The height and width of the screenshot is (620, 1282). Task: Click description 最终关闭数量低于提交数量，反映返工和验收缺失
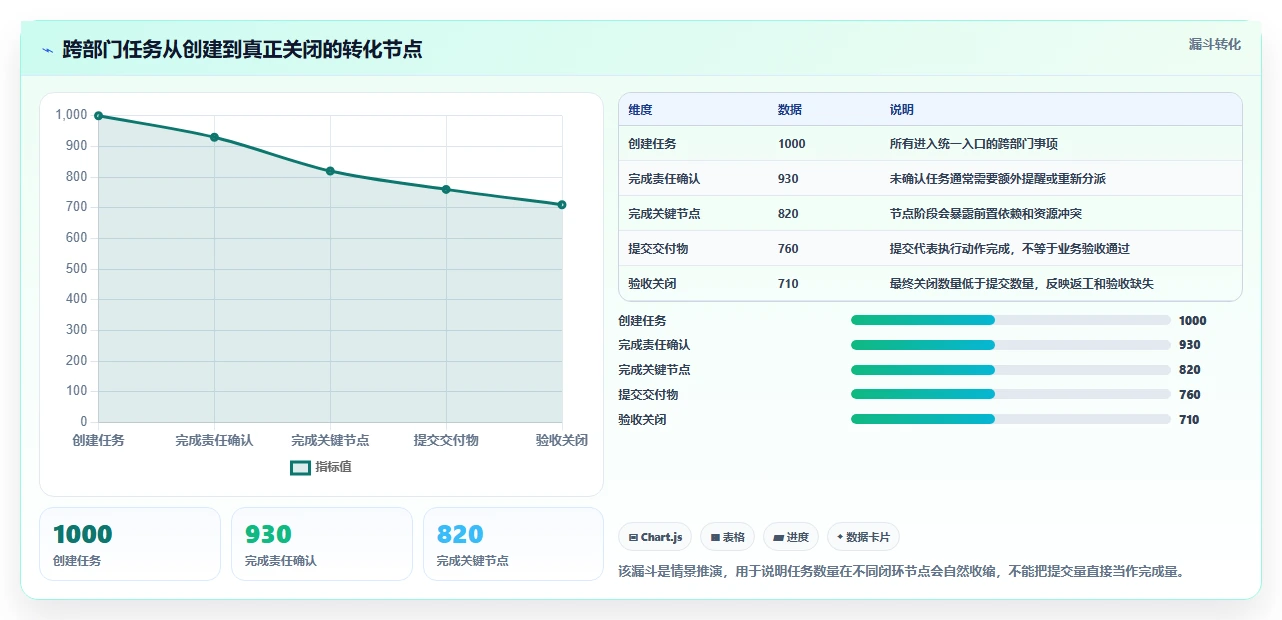(x=1022, y=284)
